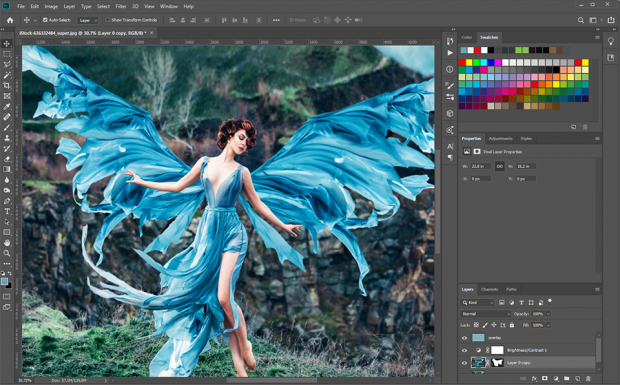Pick the yellow swatch in Swatches panel
The image size is (620, 385).
coord(469,62)
